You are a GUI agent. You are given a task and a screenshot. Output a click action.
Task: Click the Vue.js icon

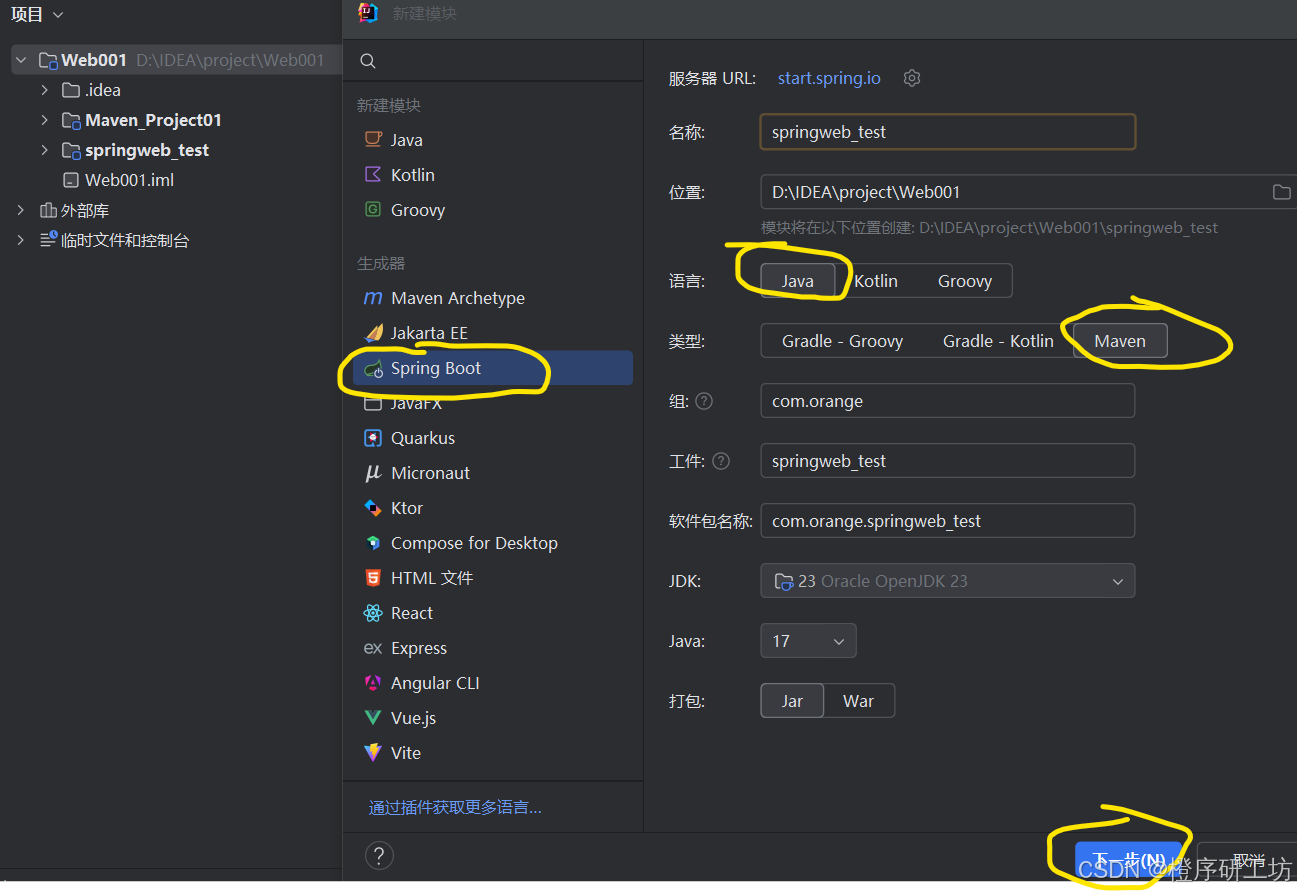(373, 718)
